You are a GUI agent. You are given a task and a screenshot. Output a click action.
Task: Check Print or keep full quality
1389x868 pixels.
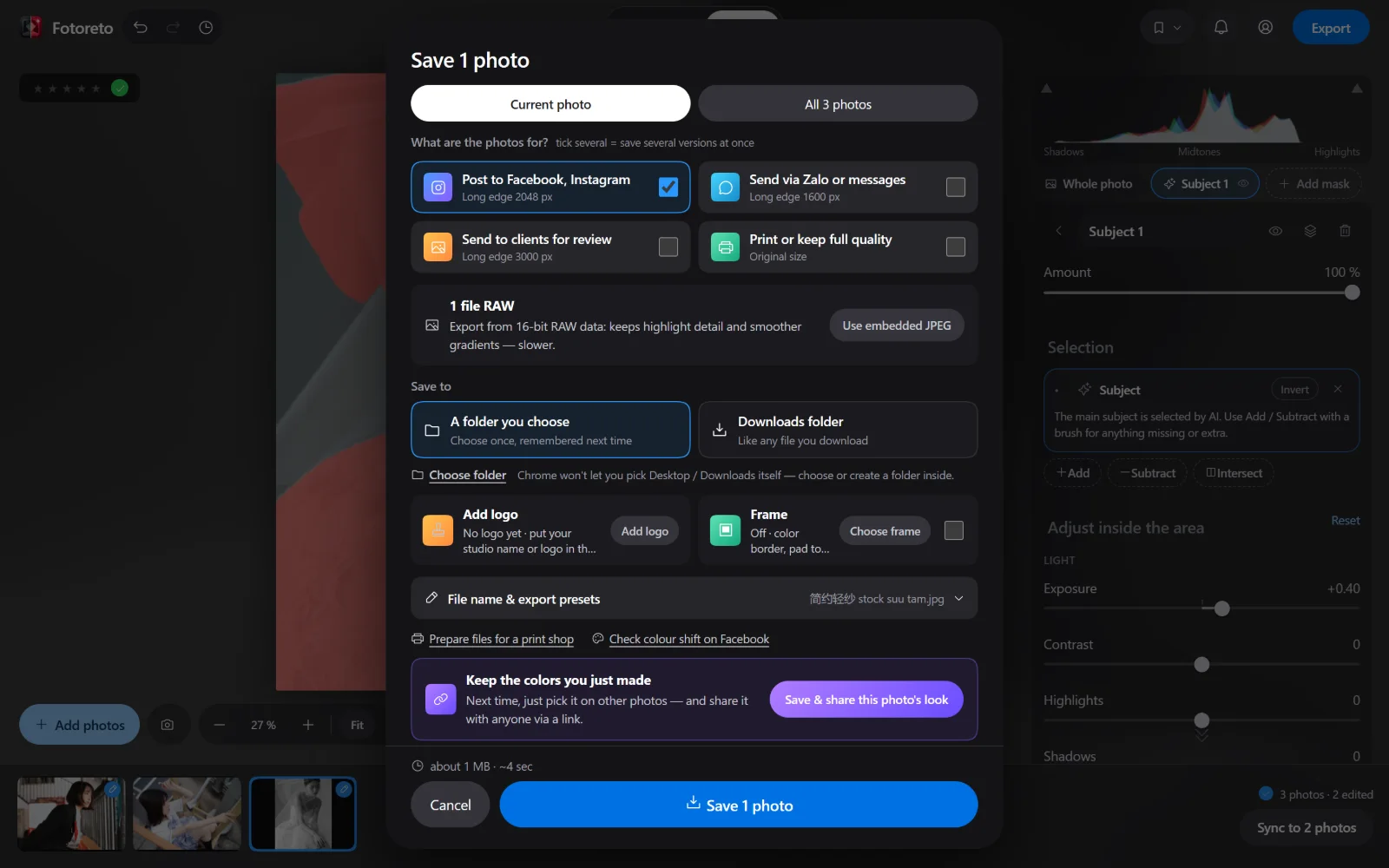[x=955, y=247]
